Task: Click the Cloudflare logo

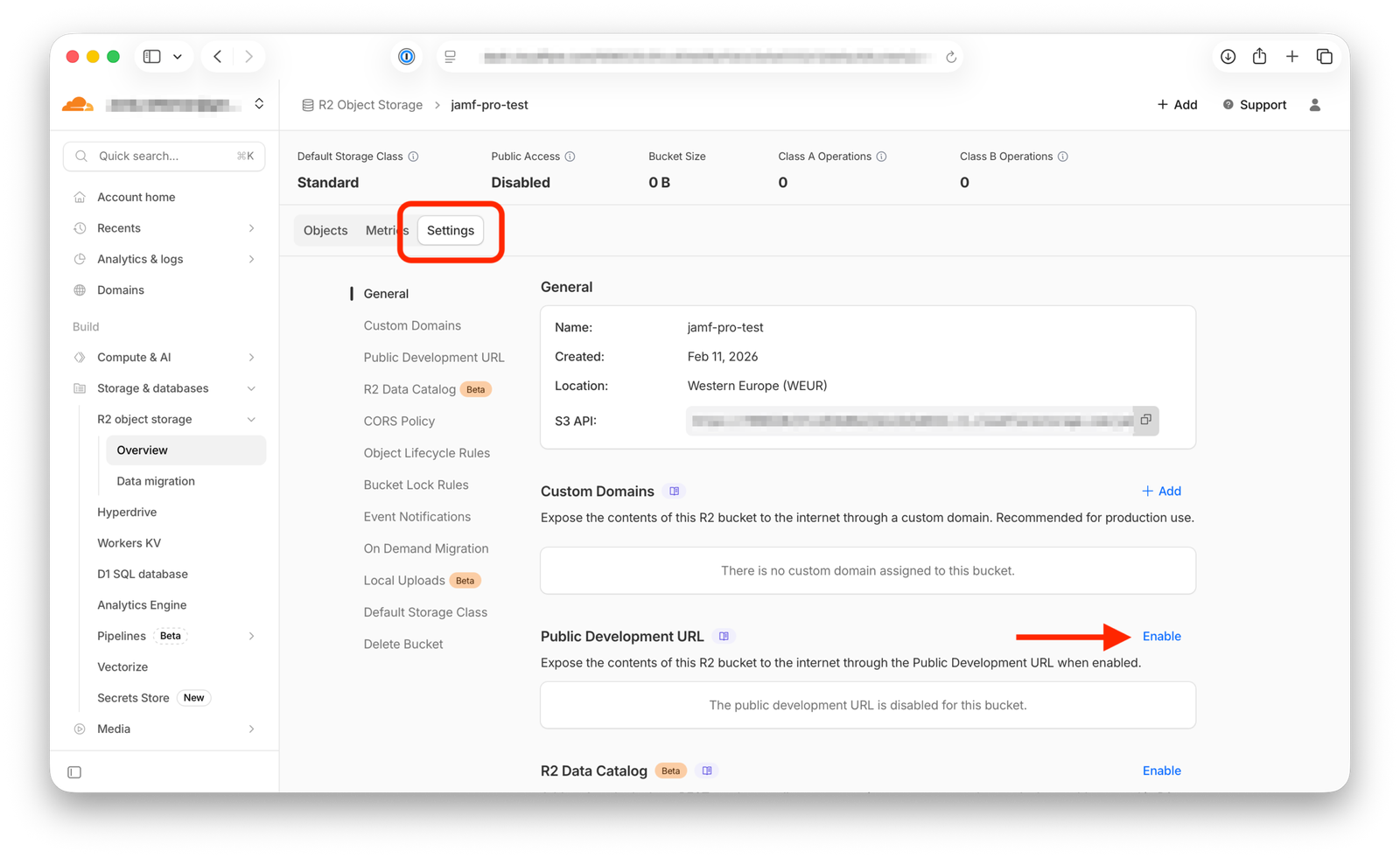Action: point(78,105)
